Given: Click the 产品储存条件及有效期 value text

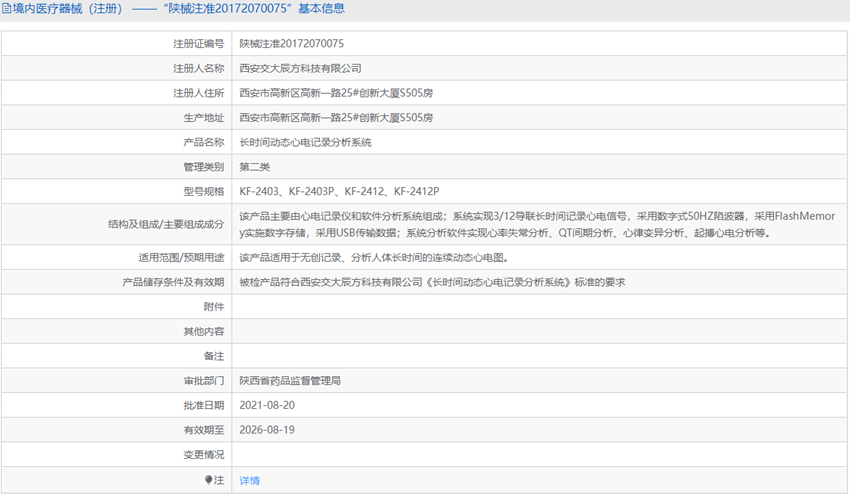Looking at the screenshot, I should coord(432,282).
